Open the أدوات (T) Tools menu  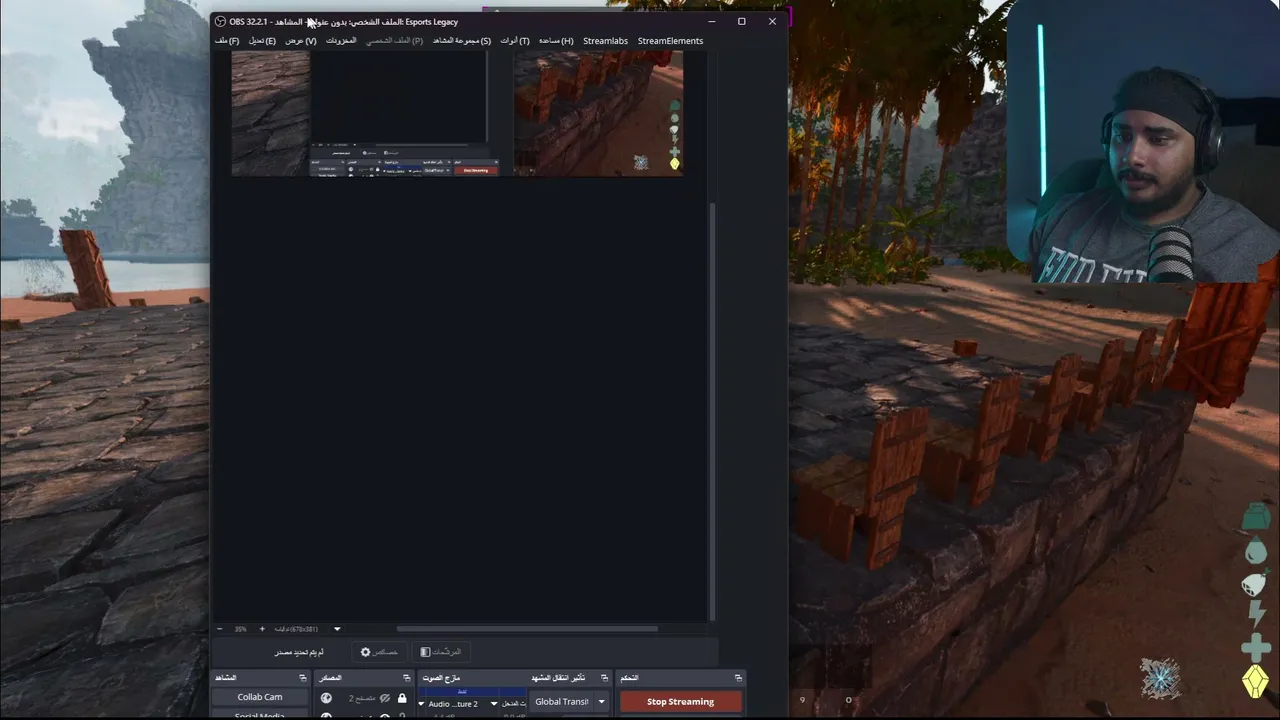point(515,41)
